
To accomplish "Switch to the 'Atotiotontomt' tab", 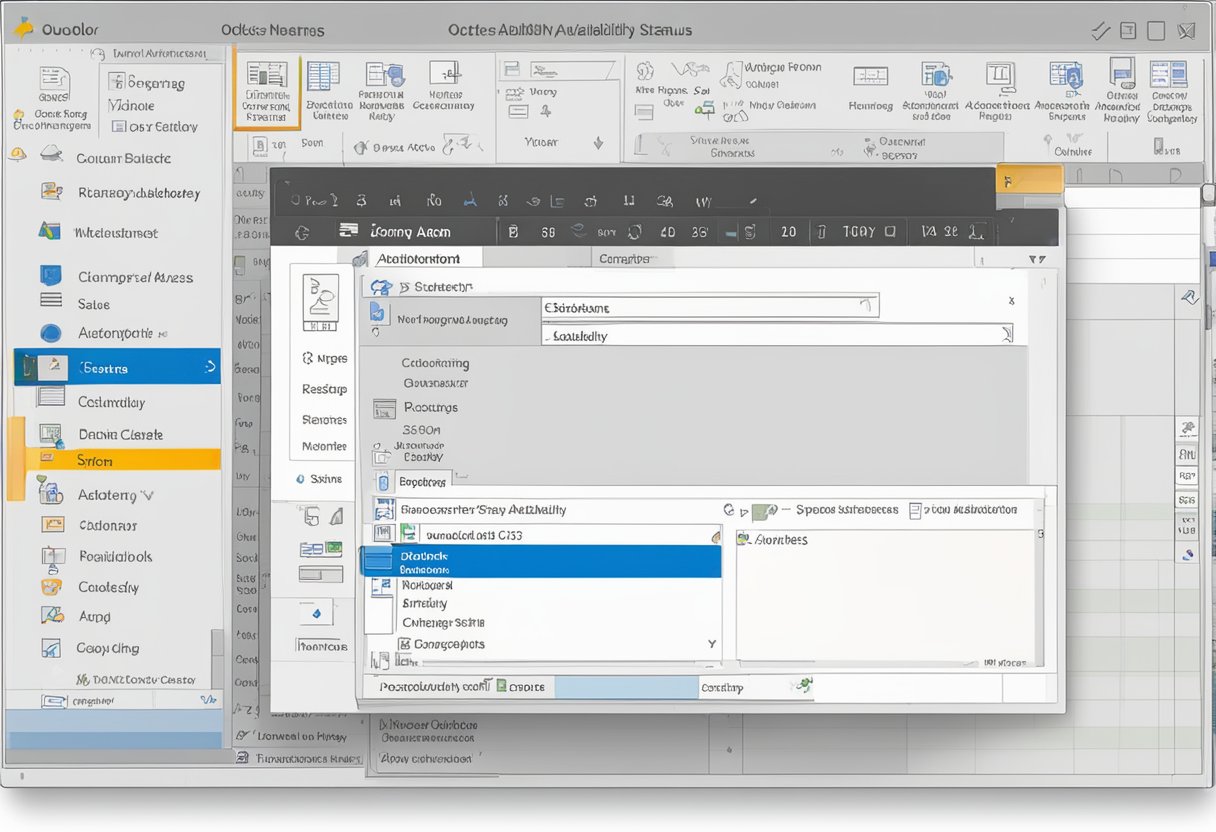I will [420, 258].
